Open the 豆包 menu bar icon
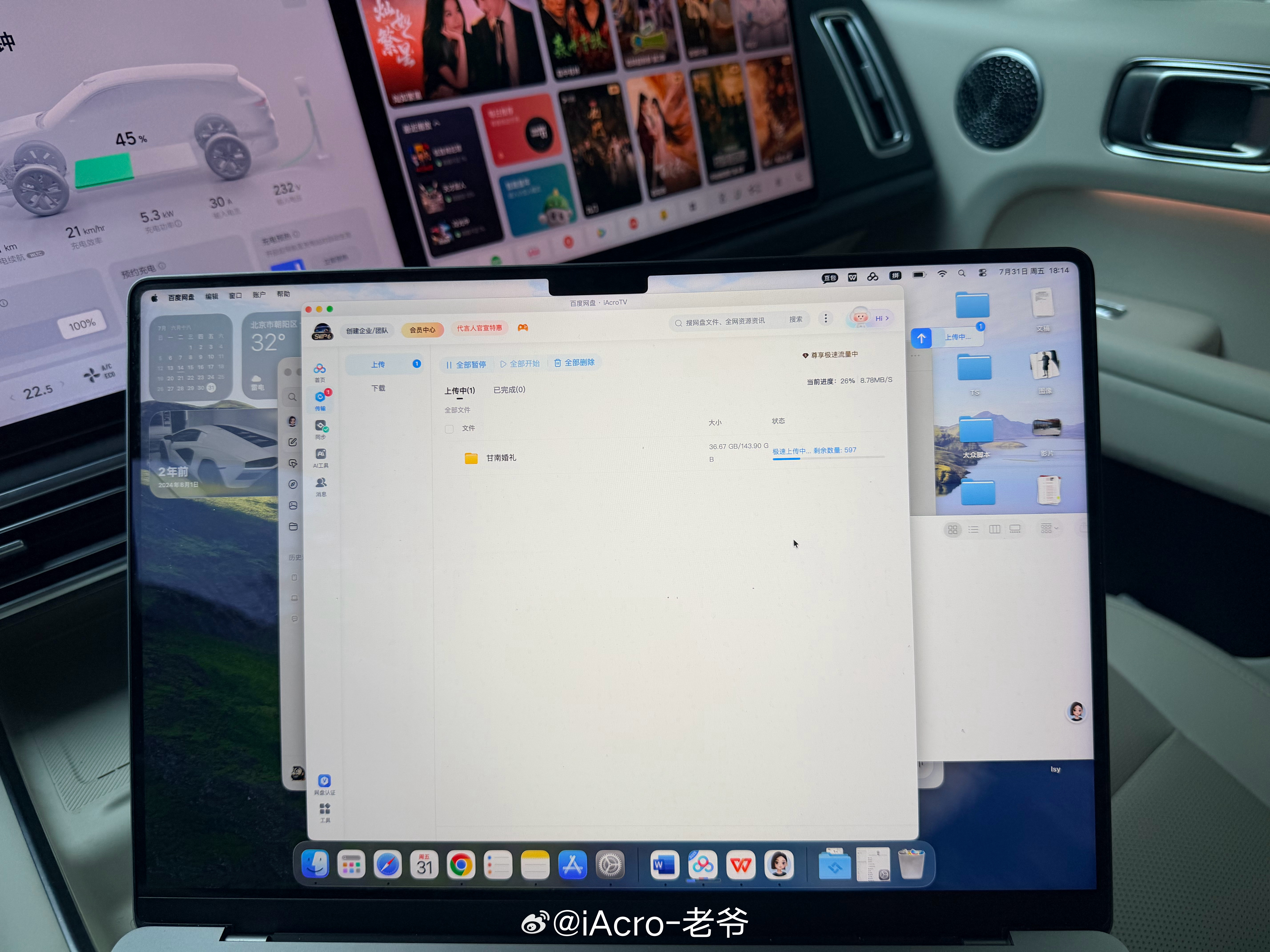Viewport: 1270px width, 952px height. 830,278
